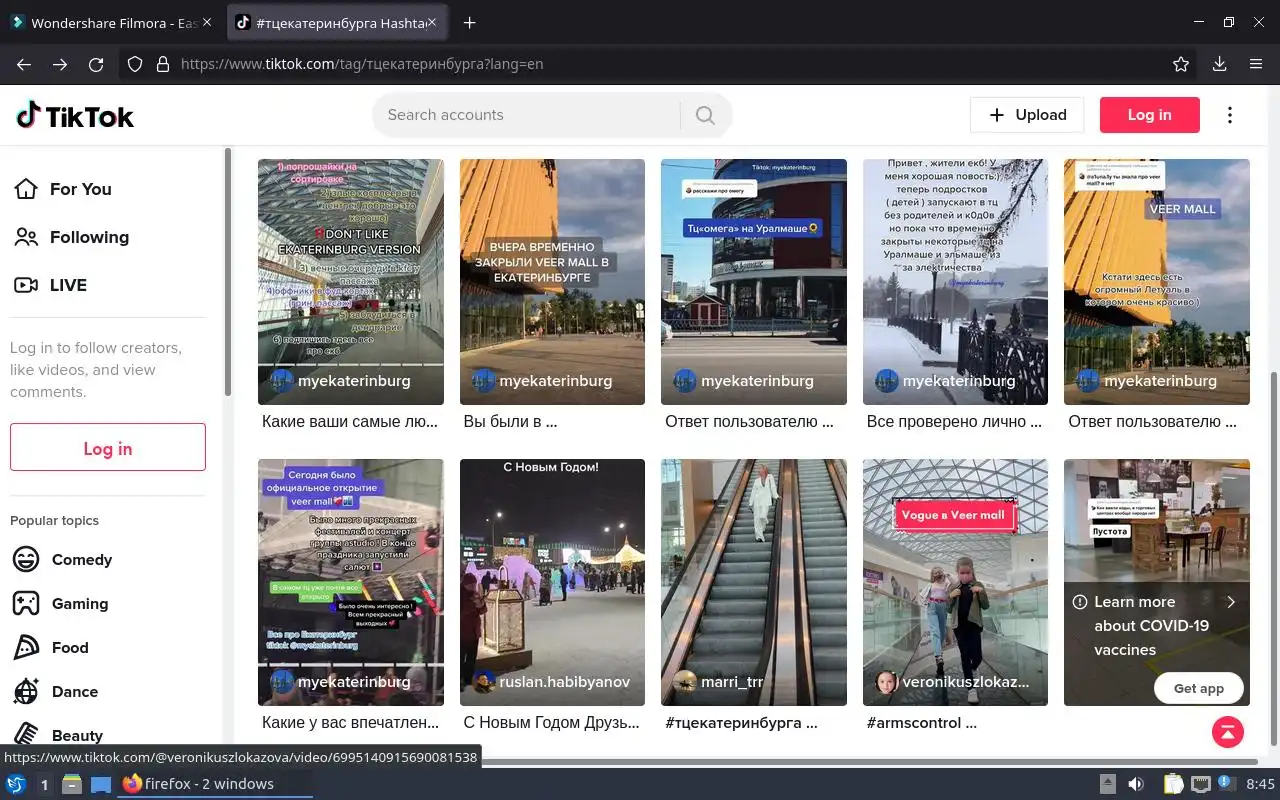The width and height of the screenshot is (1280, 800).
Task: Open the system start menu icon
Action: tap(15, 784)
